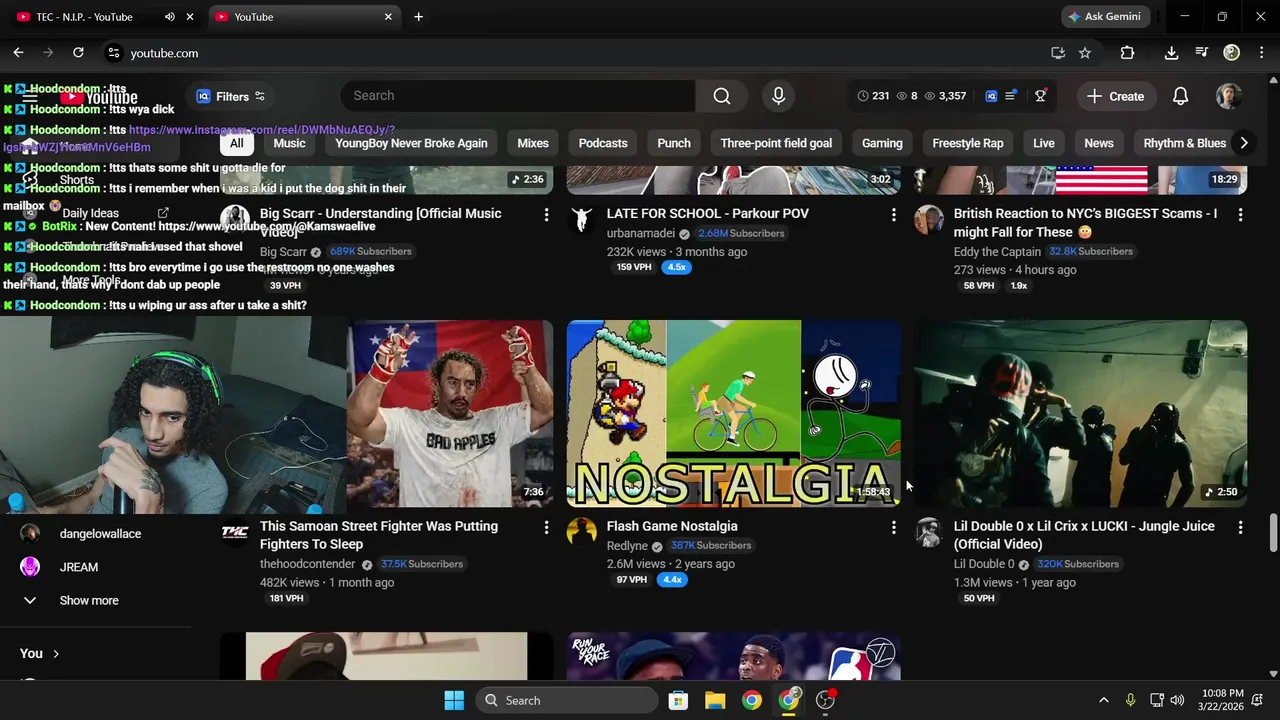
Task: Click the taskbar microphone tray icon
Action: [x=1130, y=700]
